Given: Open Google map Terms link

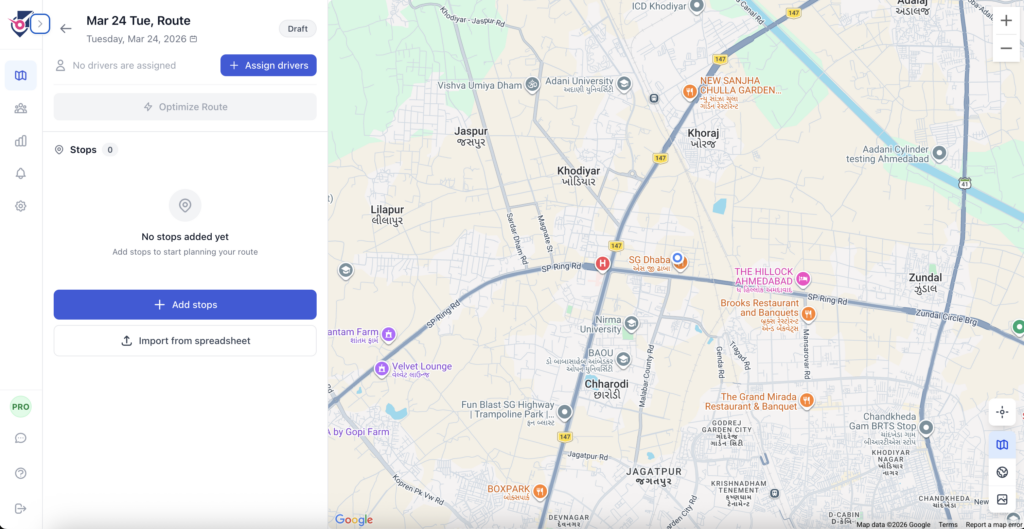Looking at the screenshot, I should (948, 524).
